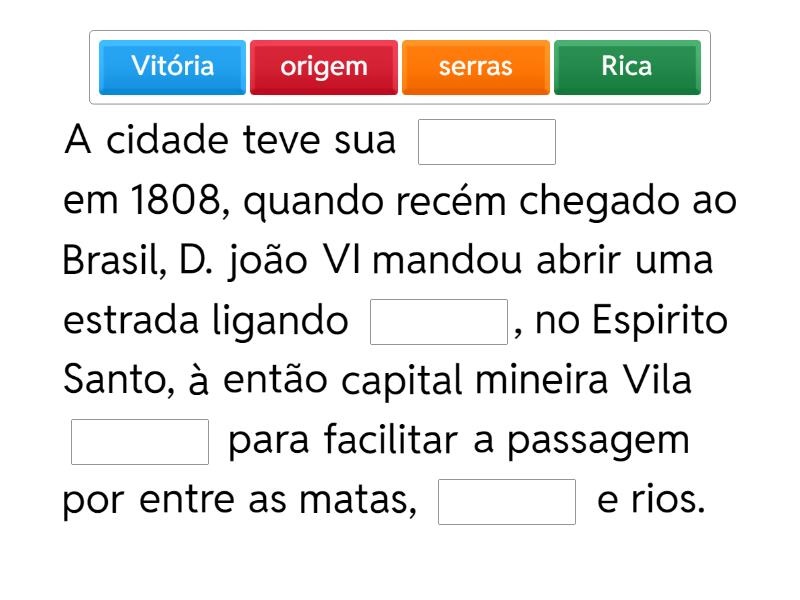Click the green tile in the word bank
Viewport: 800px width, 600px height.
627,67
